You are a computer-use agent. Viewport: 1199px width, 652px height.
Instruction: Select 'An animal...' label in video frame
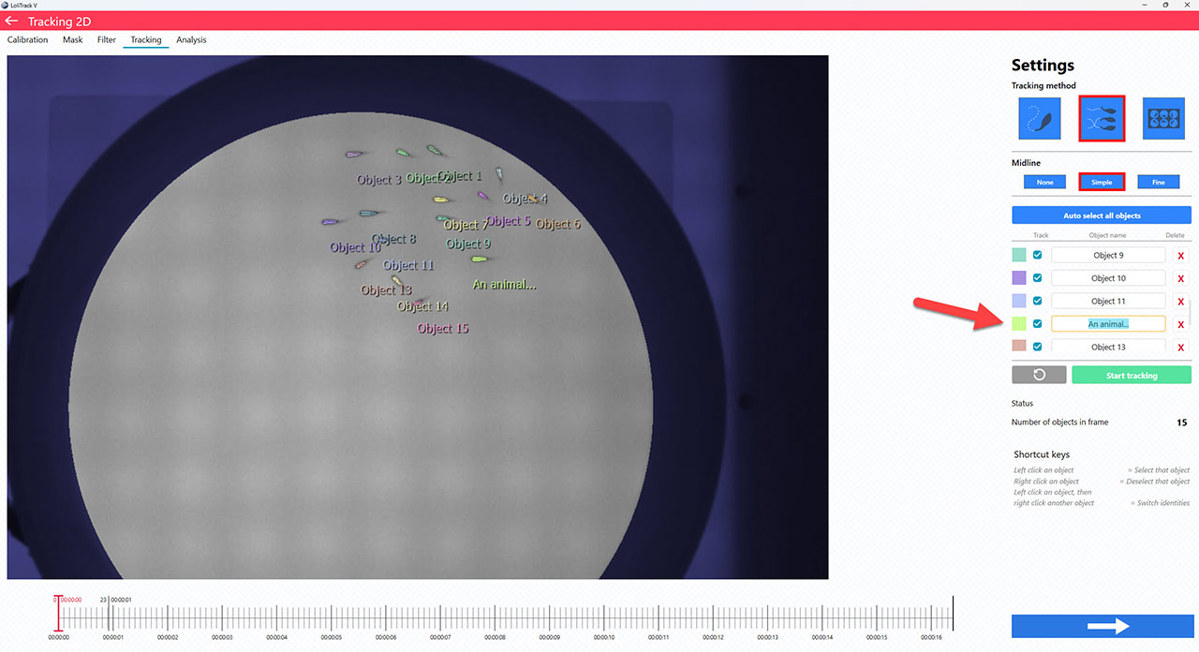pyautogui.click(x=504, y=284)
